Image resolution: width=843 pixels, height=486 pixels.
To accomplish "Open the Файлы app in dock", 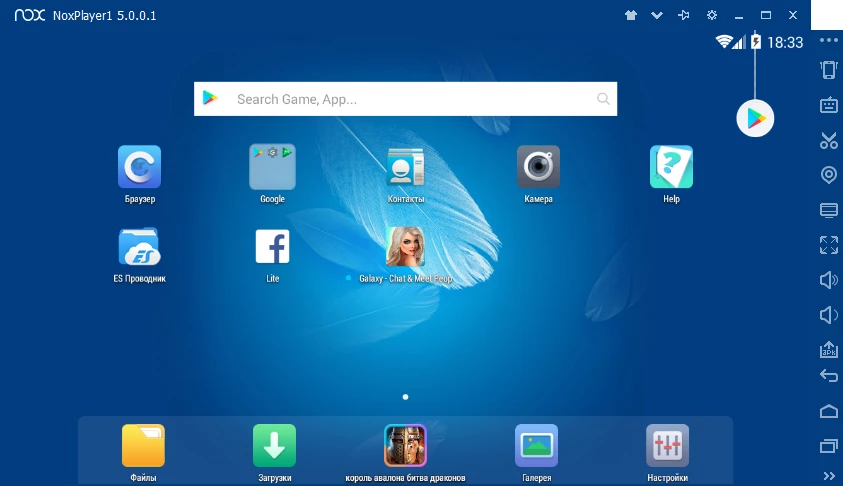I will 143,446.
